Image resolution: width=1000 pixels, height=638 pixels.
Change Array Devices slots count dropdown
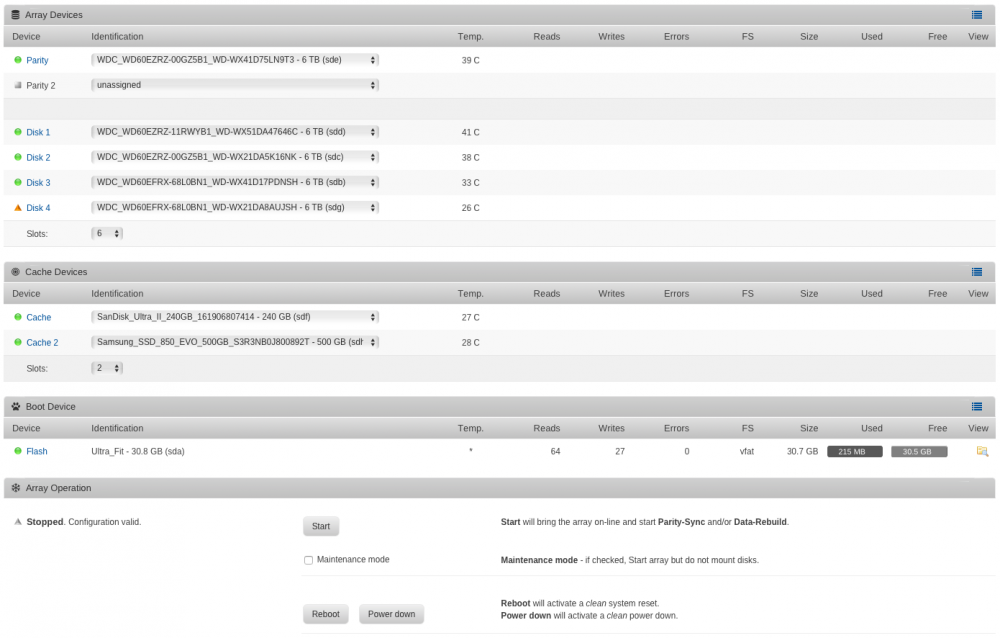[107, 234]
